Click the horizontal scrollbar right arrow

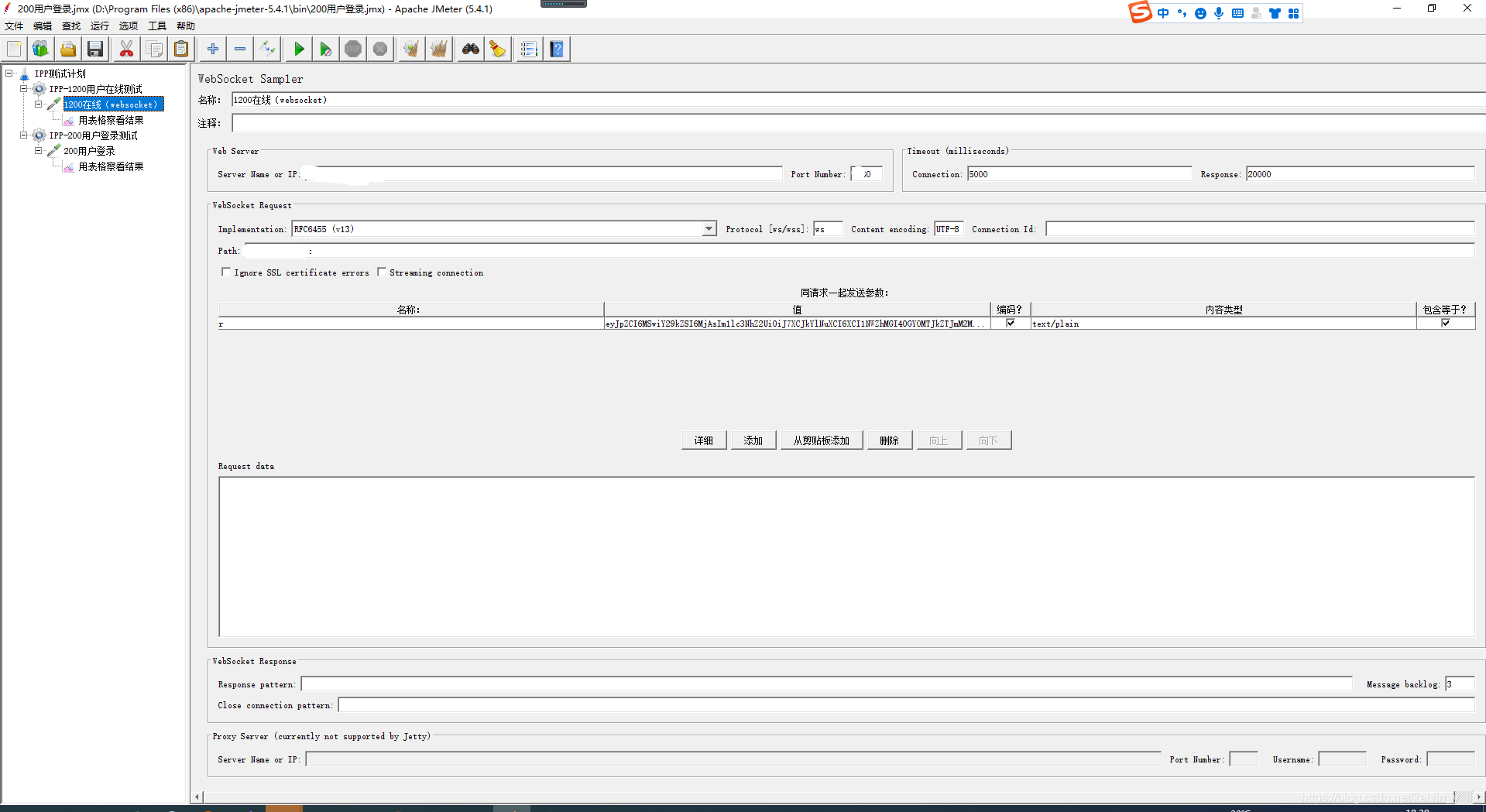point(1479,797)
